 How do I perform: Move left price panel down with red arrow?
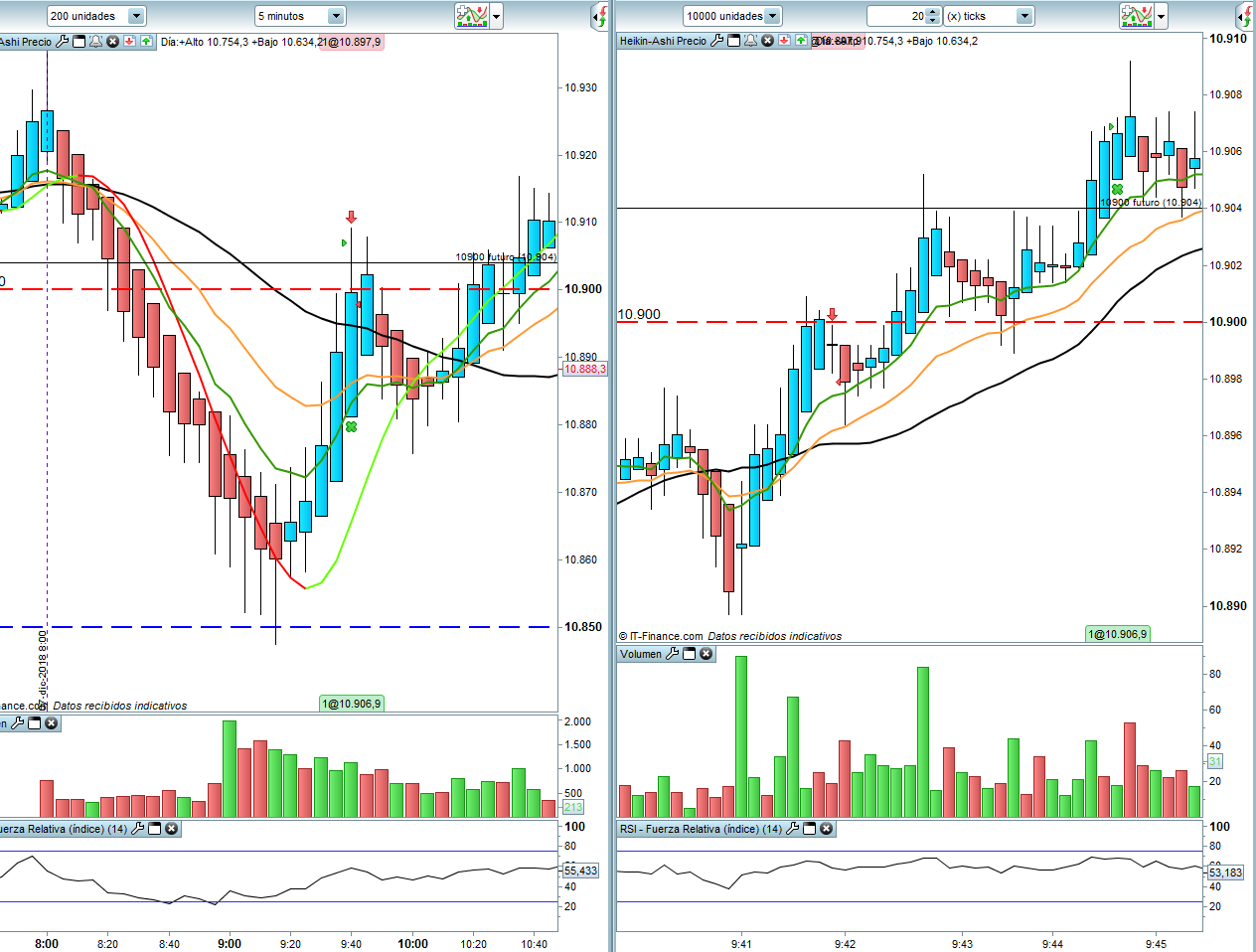tap(130, 42)
